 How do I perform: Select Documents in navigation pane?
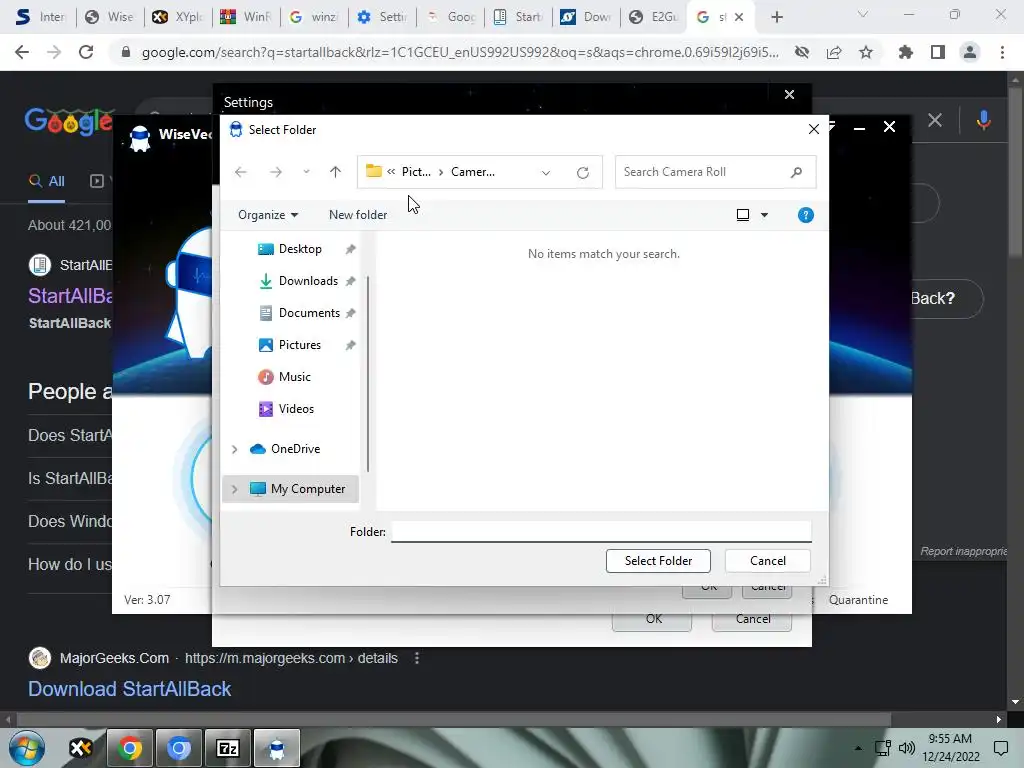[309, 313]
